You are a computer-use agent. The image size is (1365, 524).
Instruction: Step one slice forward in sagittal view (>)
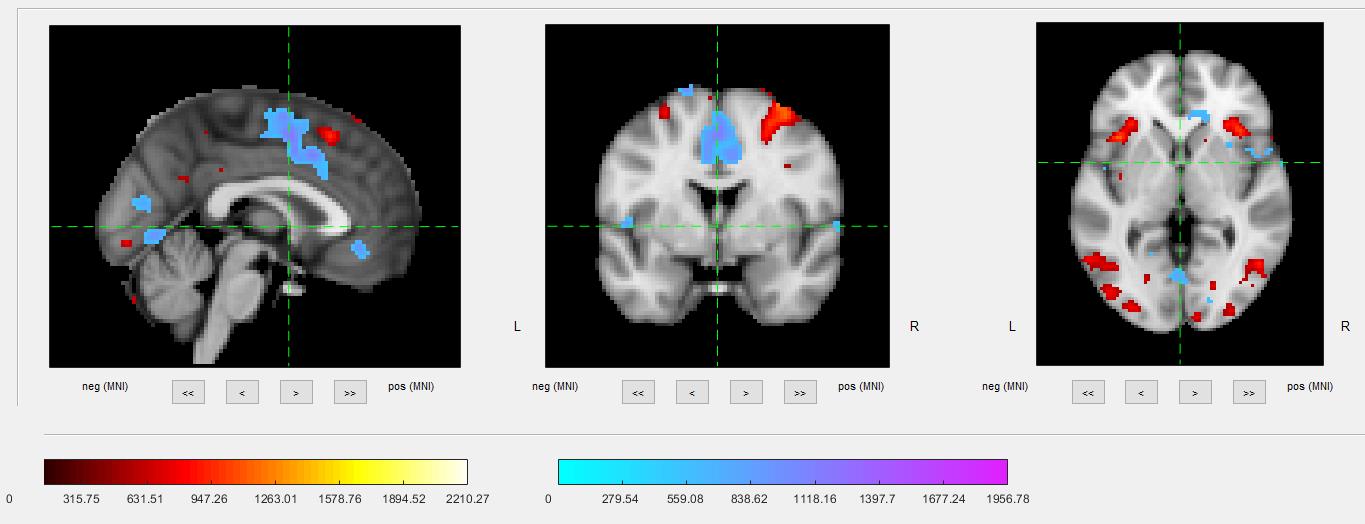pyautogui.click(x=296, y=392)
